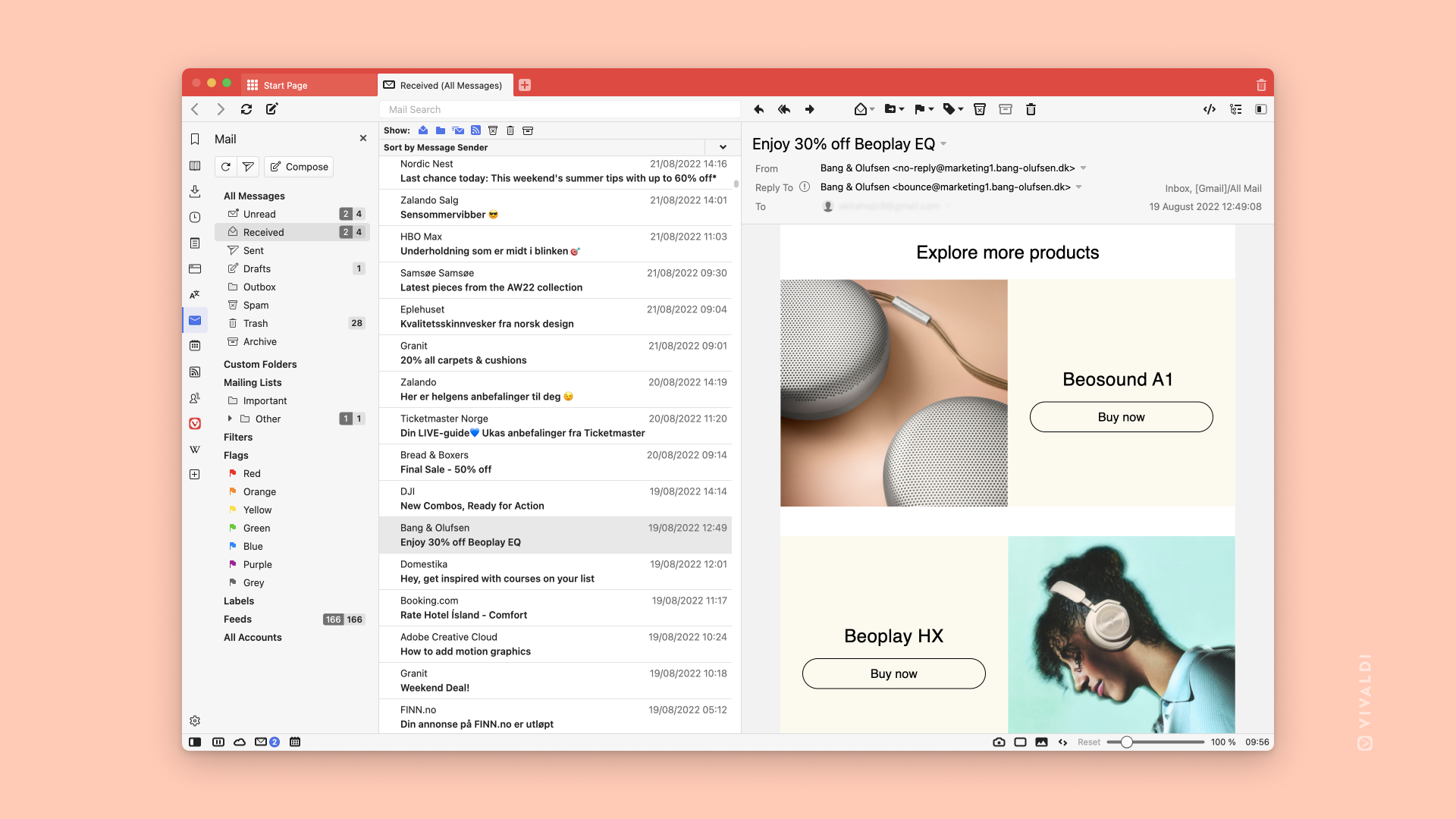Refresh mail with the reload icon in the nav bar

click(x=246, y=109)
